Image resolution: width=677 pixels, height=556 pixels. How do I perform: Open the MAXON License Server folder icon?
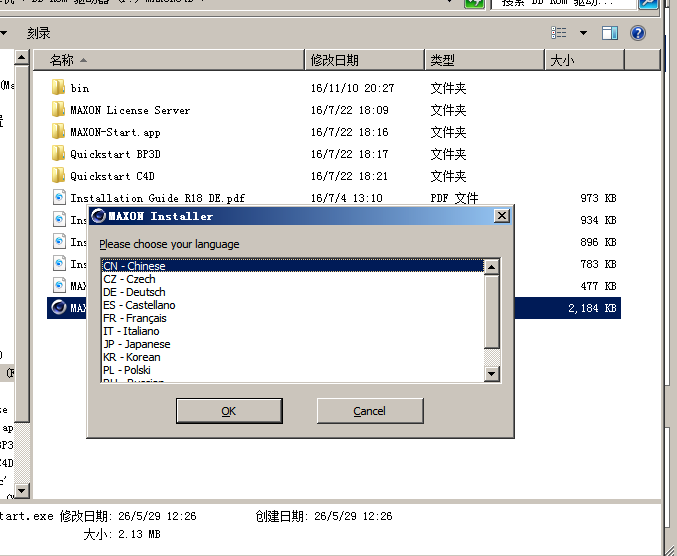pos(58,110)
